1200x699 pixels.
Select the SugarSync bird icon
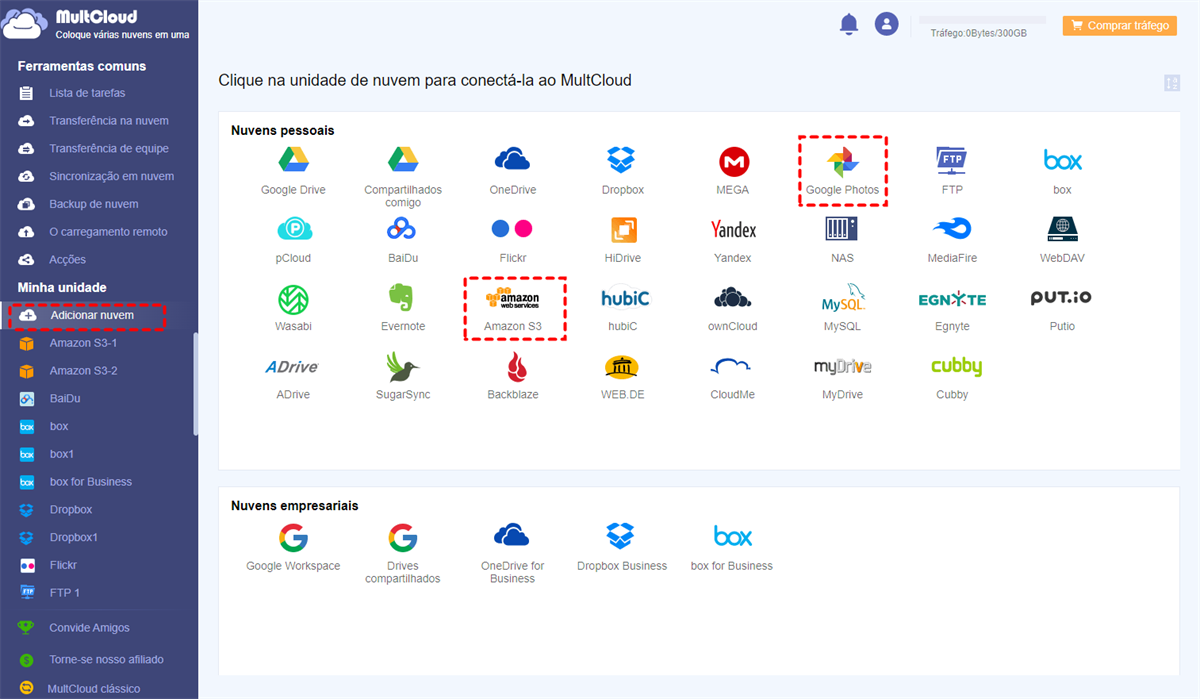pyautogui.click(x=402, y=366)
